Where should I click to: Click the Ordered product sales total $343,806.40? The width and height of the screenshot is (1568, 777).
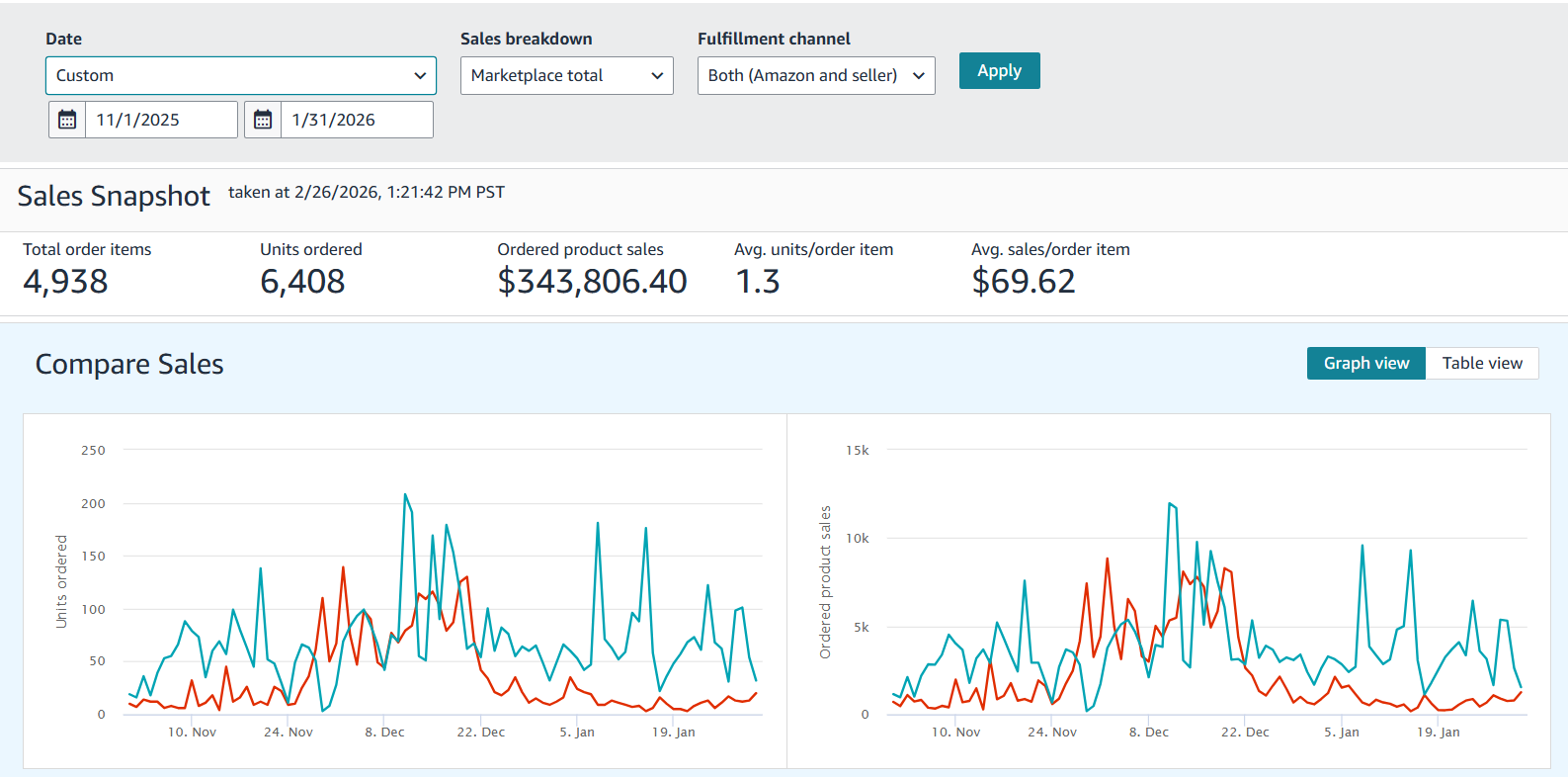coord(592,282)
